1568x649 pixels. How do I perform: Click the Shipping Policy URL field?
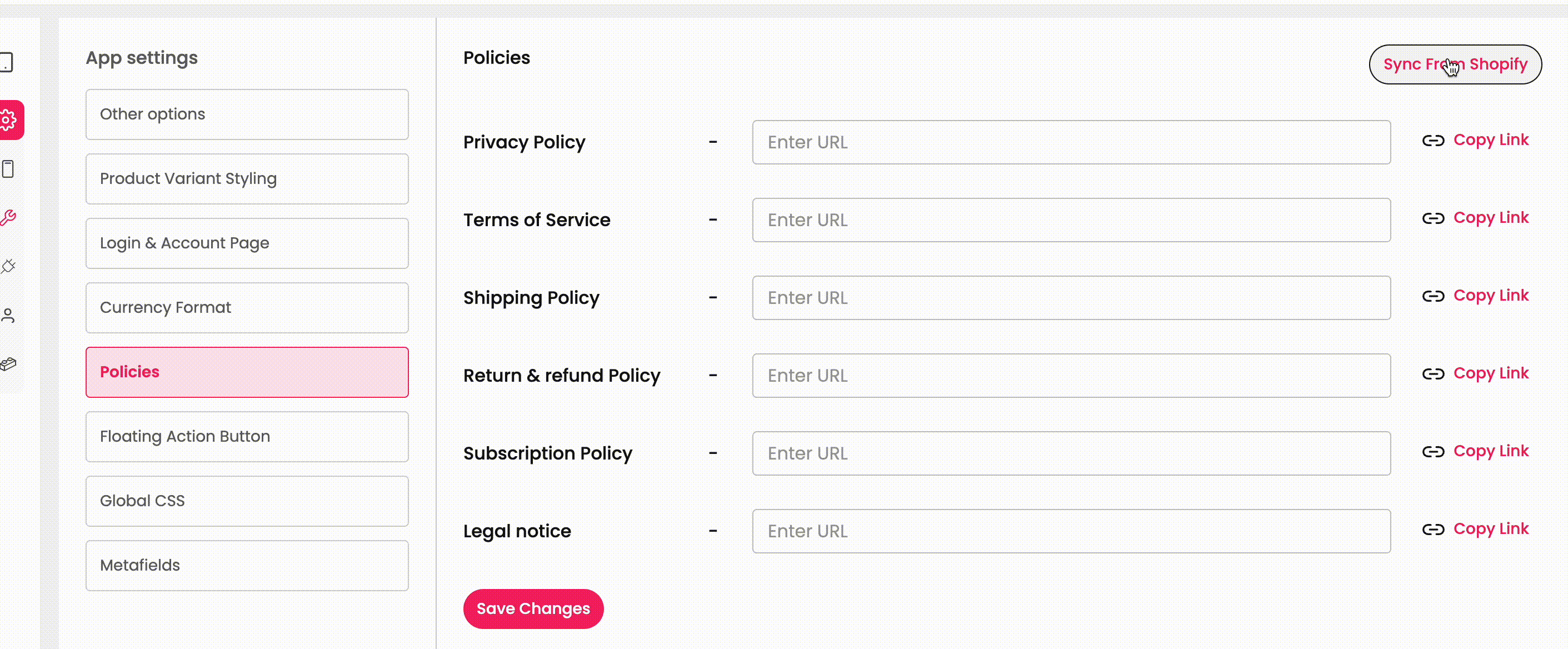pos(1071,298)
